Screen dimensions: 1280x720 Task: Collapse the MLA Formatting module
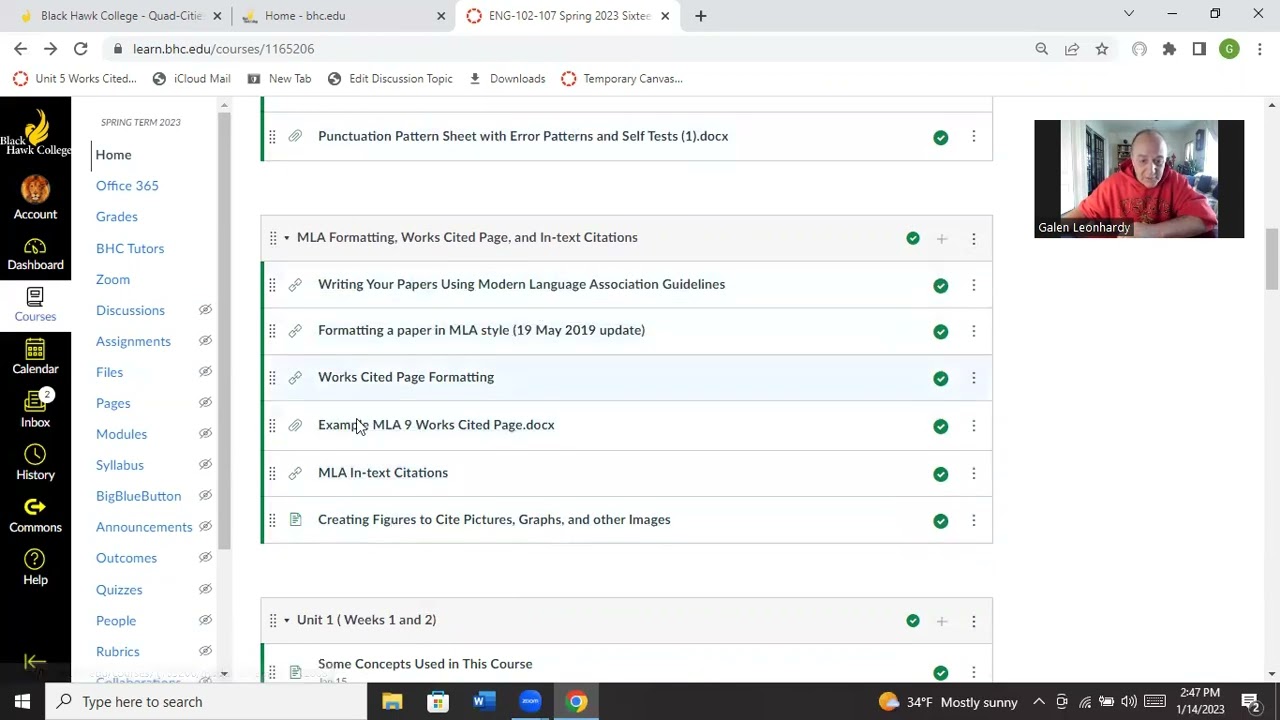(x=286, y=238)
